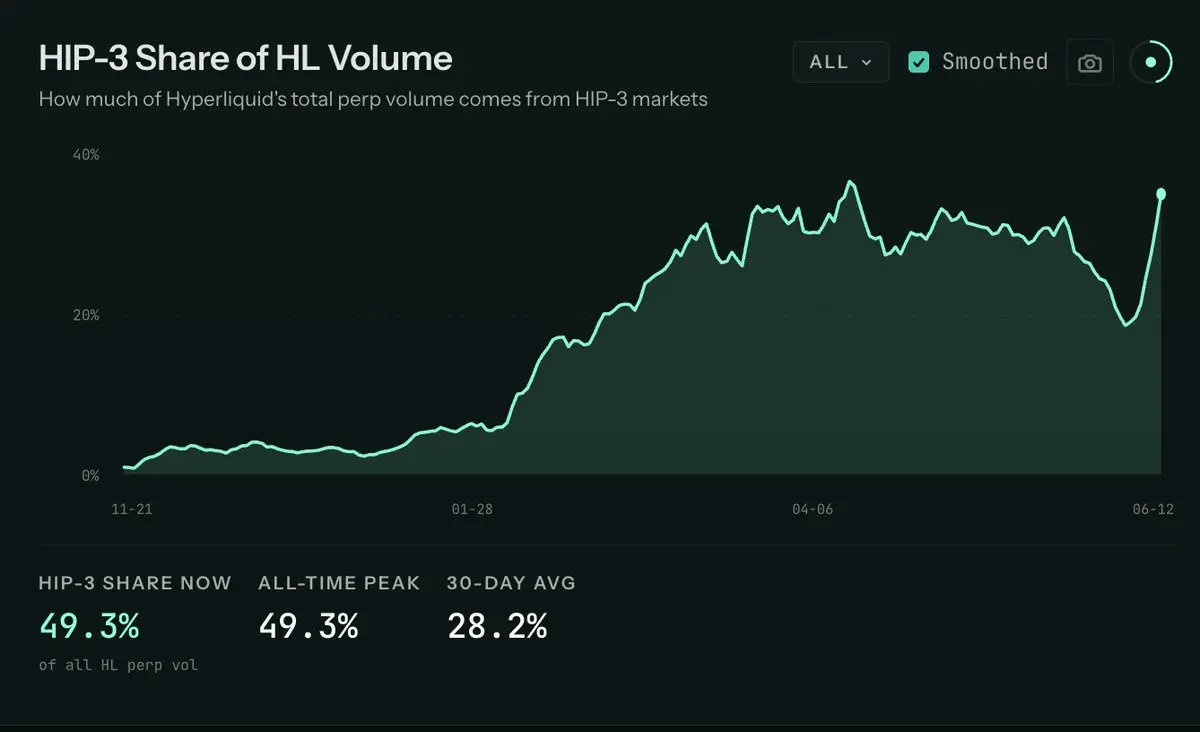The image size is (1200, 732).
Task: Click the 28.2% 30-day average value
Action: pyautogui.click(x=497, y=627)
